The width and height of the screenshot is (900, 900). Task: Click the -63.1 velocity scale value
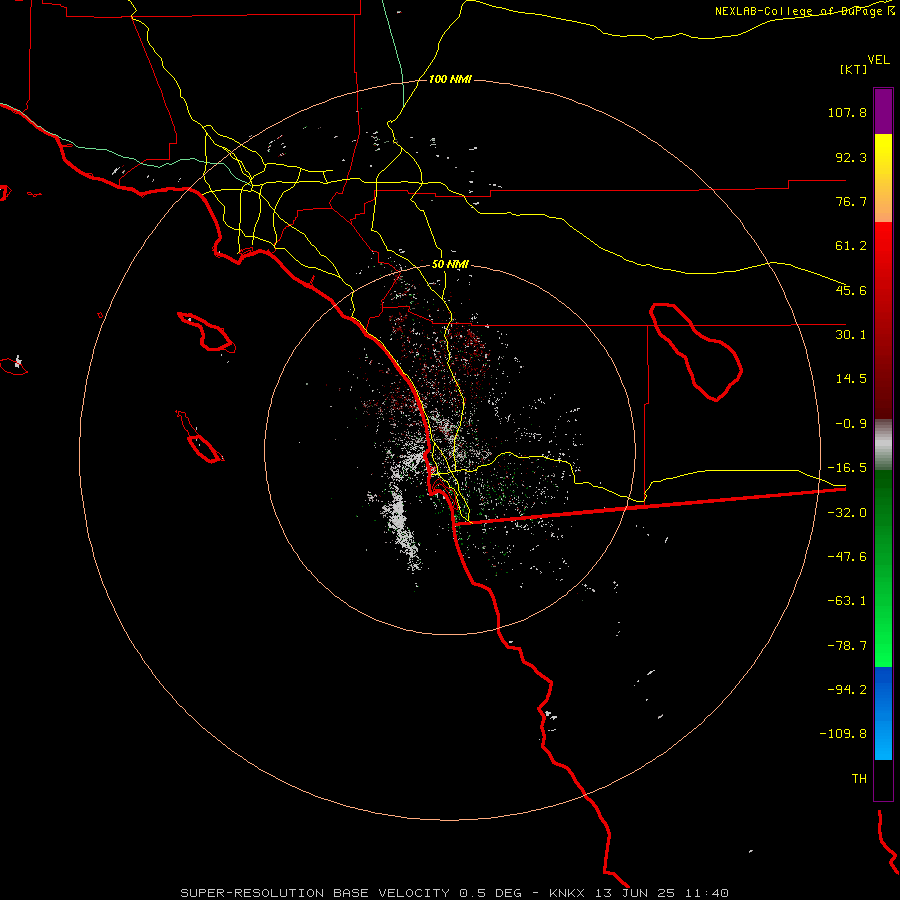pyautogui.click(x=847, y=601)
